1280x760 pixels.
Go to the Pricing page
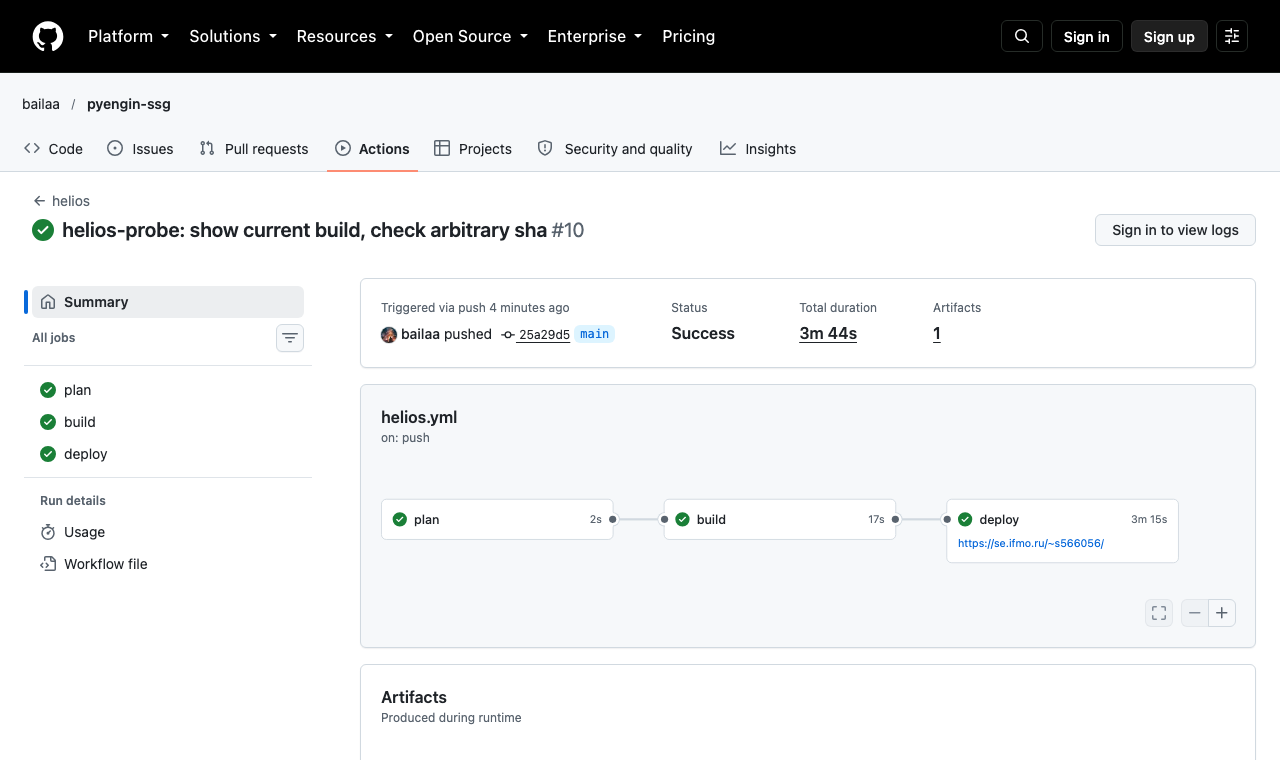click(x=689, y=36)
